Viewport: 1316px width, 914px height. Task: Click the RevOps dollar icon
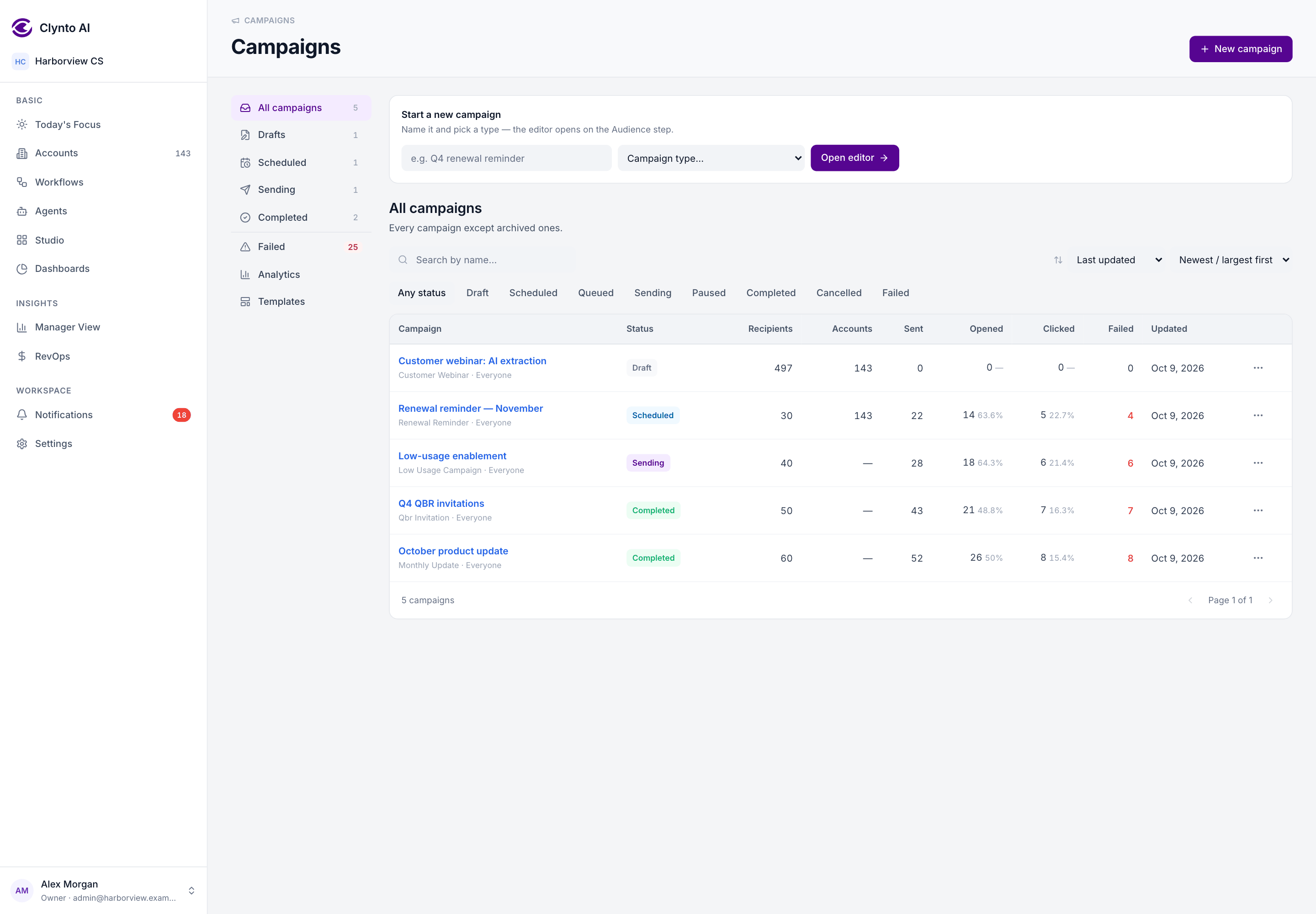tap(22, 356)
